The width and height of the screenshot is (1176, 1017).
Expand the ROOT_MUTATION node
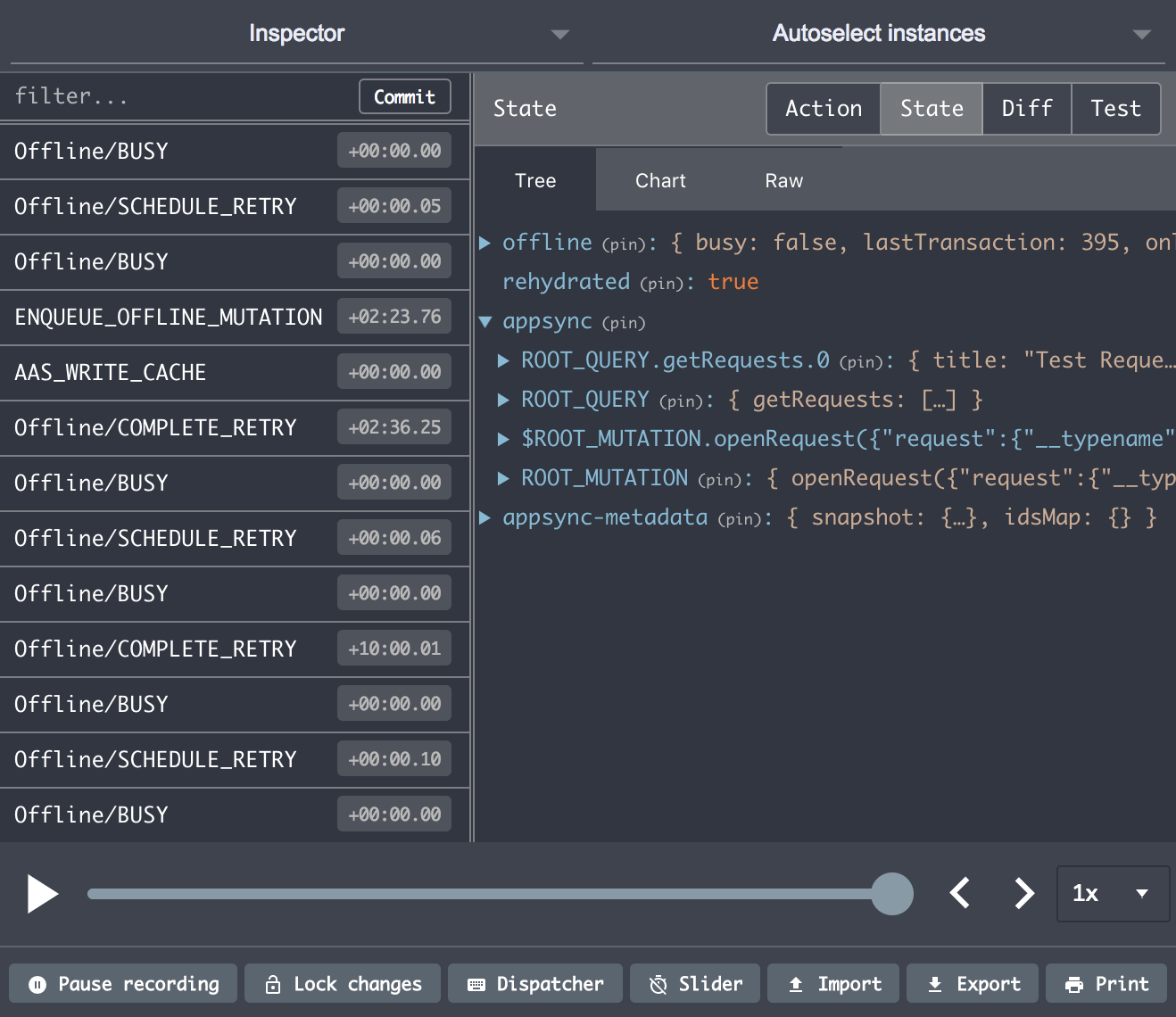pos(503,478)
